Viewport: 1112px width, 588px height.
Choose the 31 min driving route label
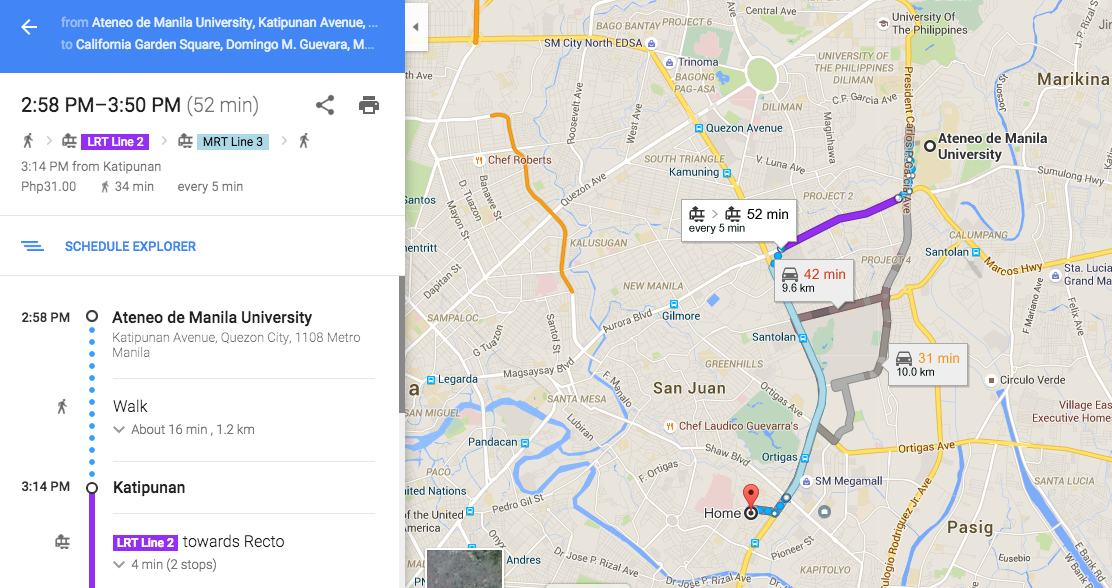pyautogui.click(x=928, y=364)
